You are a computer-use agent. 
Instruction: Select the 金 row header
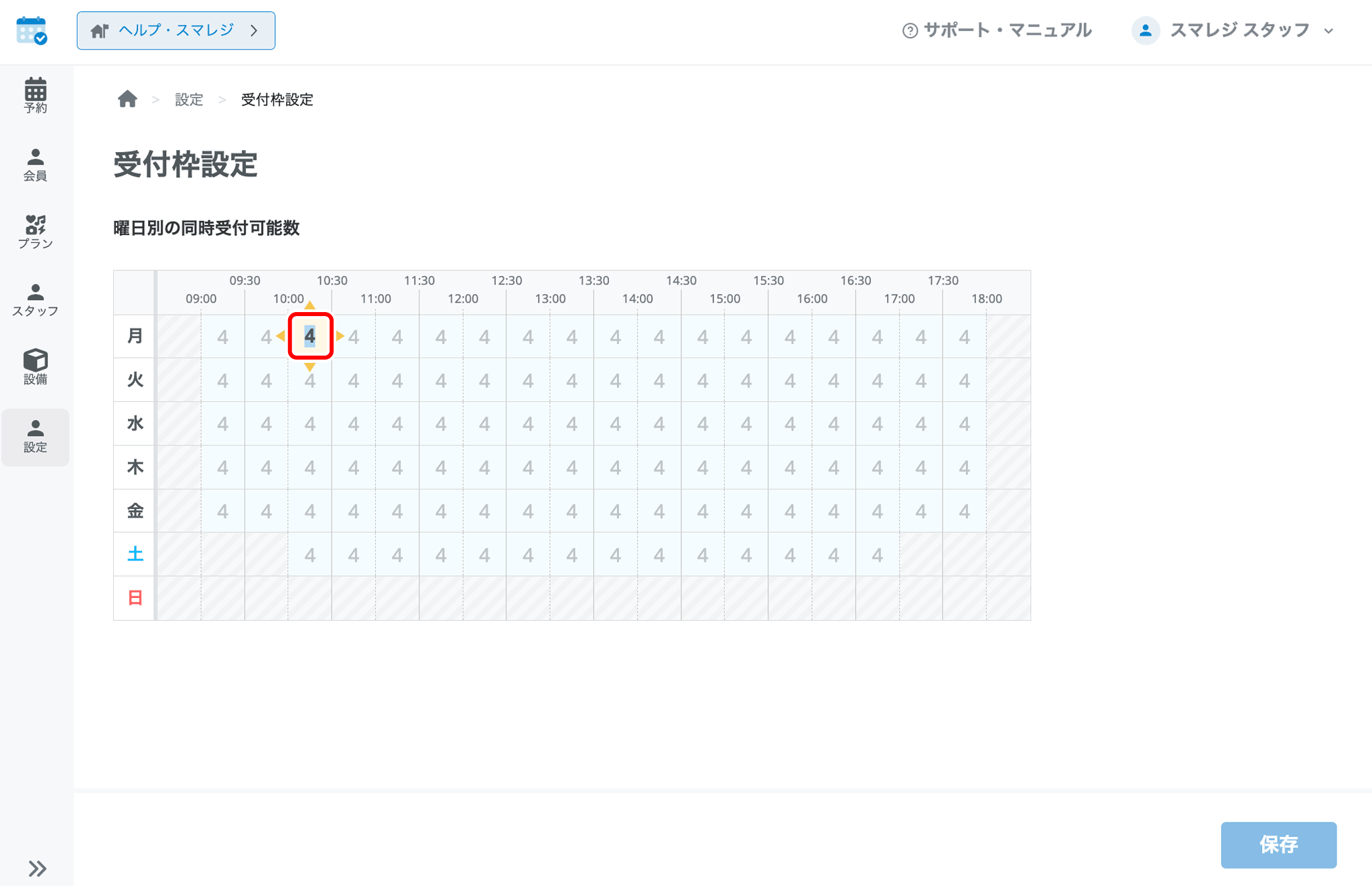[135, 511]
